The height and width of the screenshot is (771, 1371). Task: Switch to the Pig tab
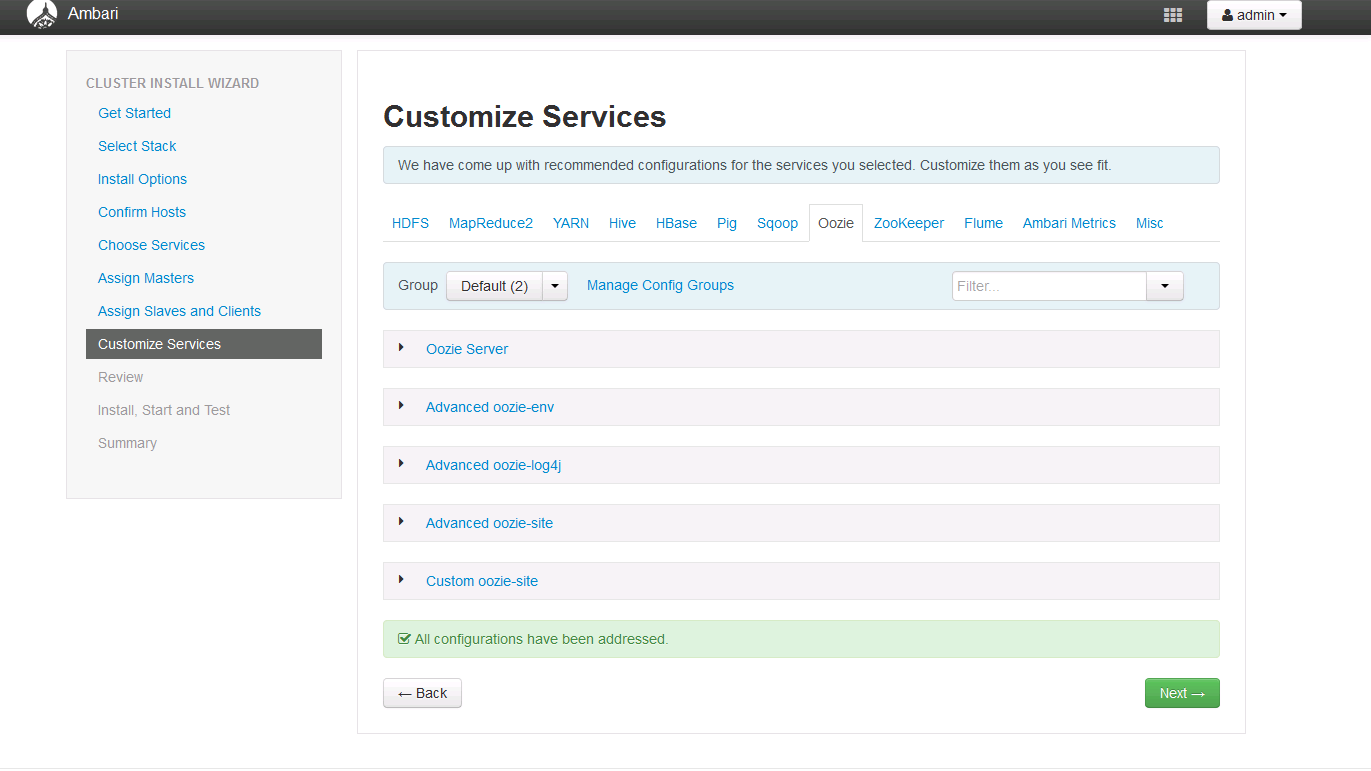(727, 223)
